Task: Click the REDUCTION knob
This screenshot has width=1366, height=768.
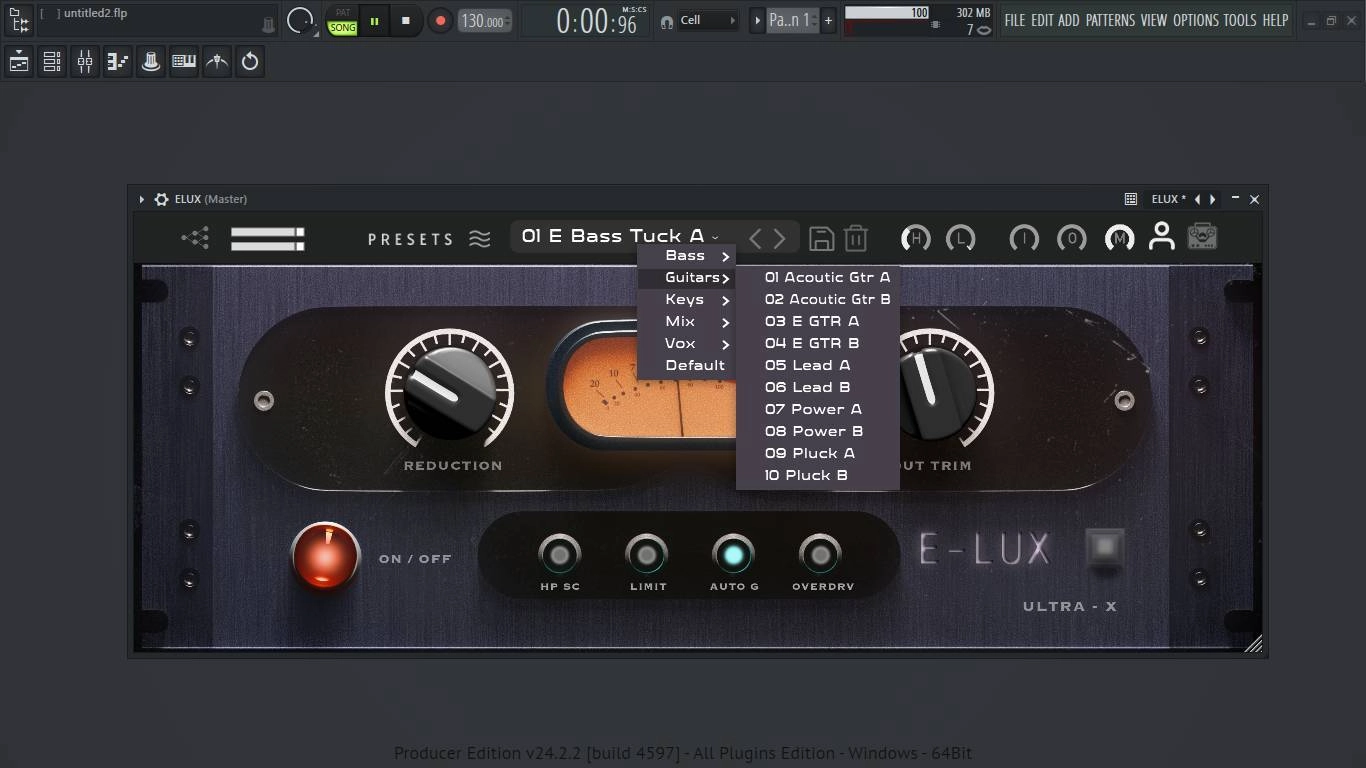Action: click(x=450, y=391)
